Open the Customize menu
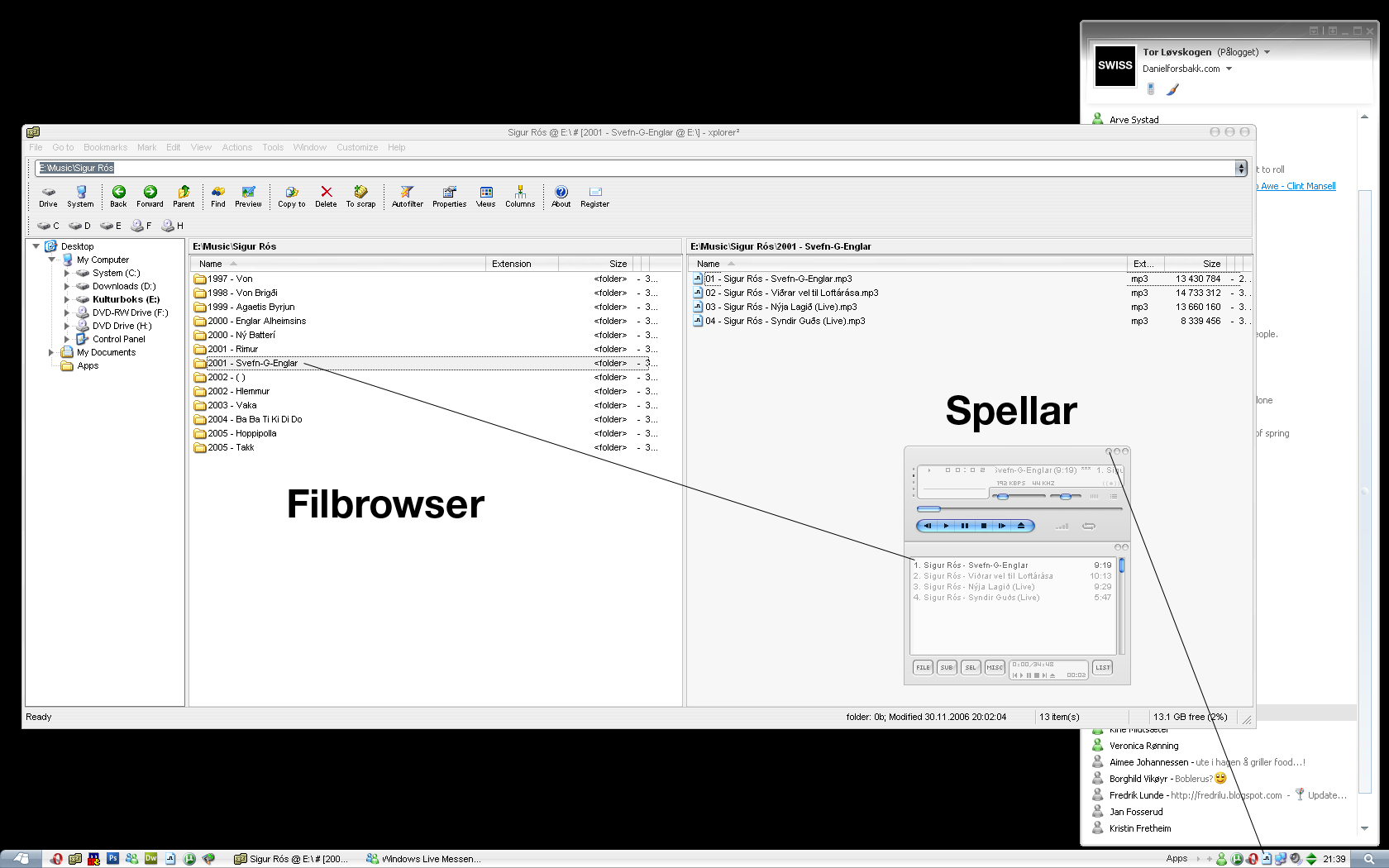This screenshot has height=868, width=1389. coord(357,147)
